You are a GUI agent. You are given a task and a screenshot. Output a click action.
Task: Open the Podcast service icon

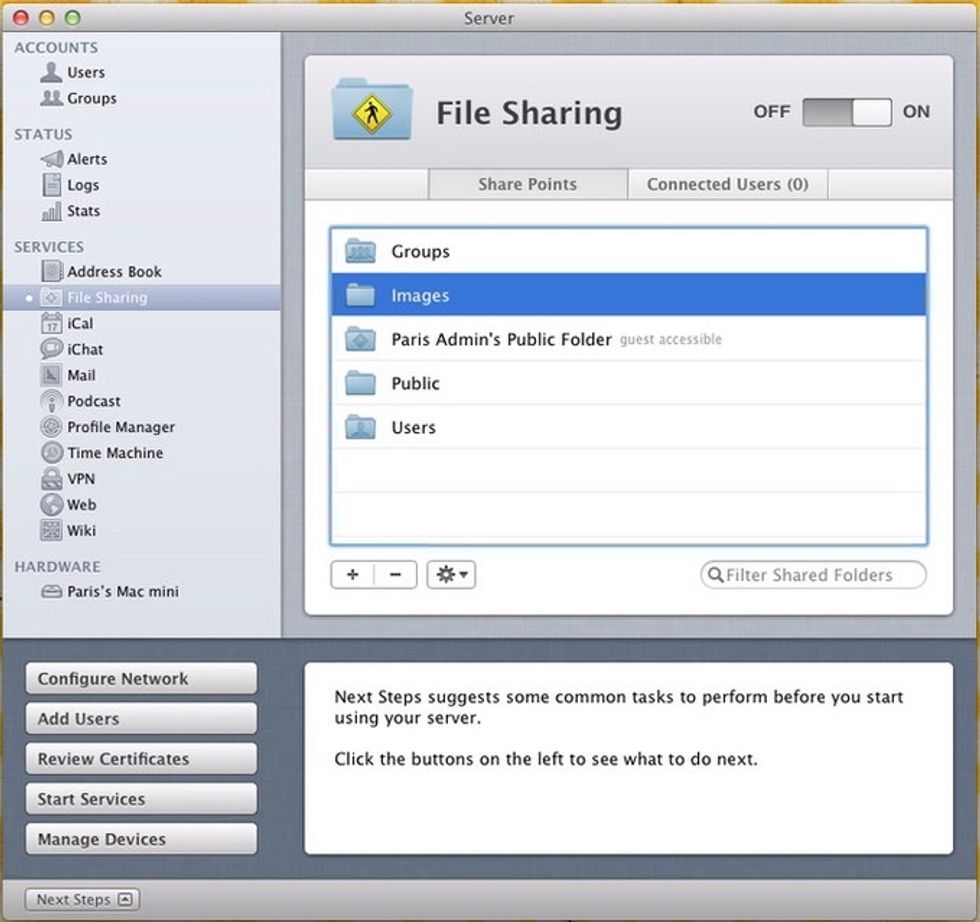tap(52, 401)
